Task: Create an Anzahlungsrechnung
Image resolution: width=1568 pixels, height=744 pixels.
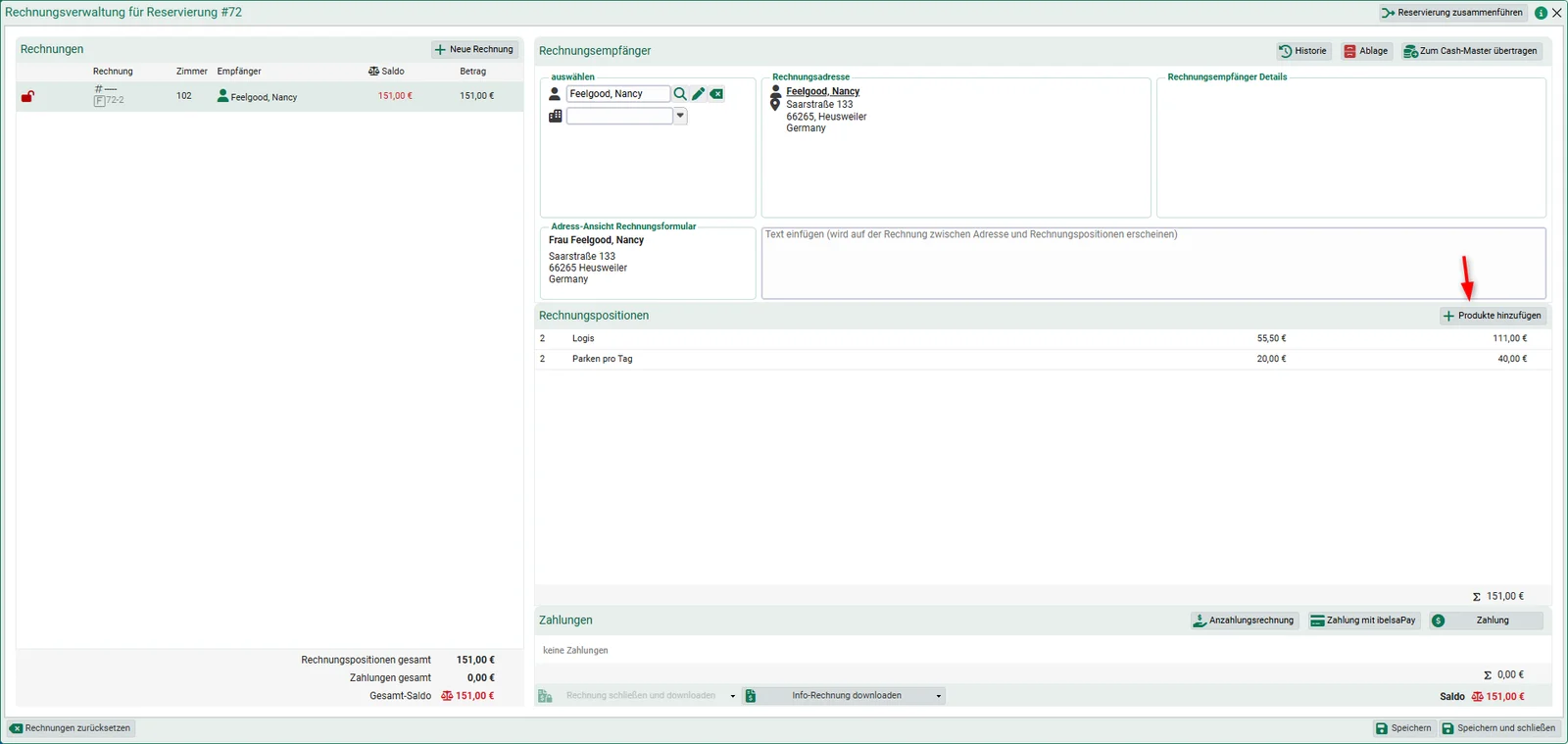Action: [x=1245, y=620]
